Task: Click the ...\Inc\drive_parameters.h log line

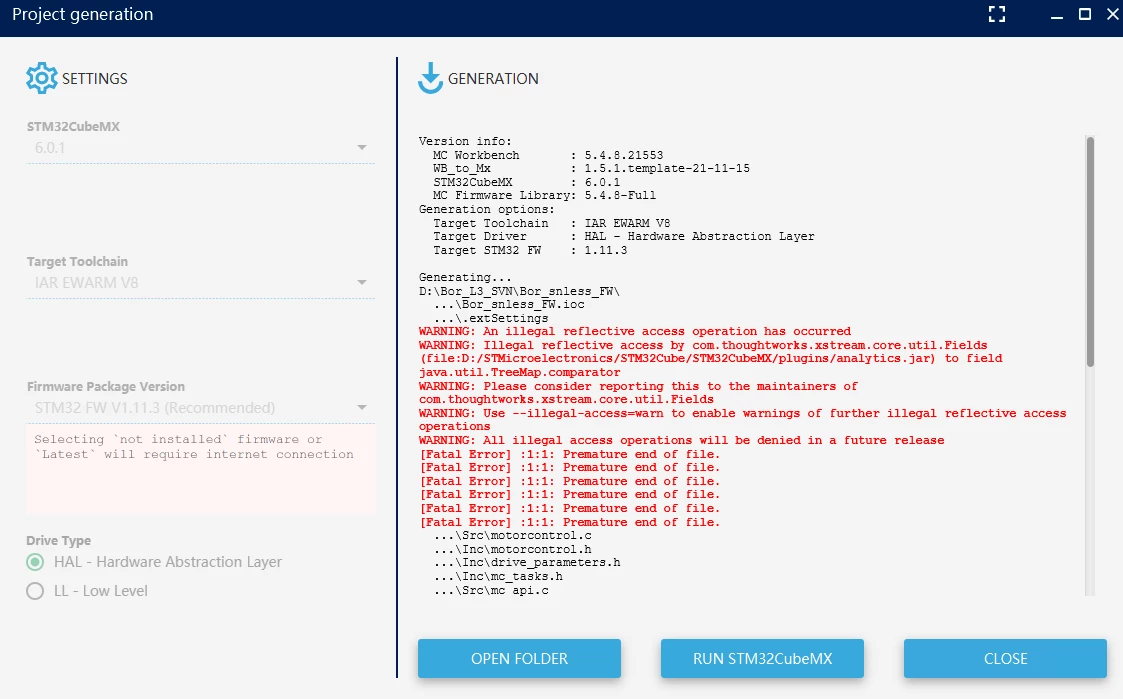Action: point(526,563)
